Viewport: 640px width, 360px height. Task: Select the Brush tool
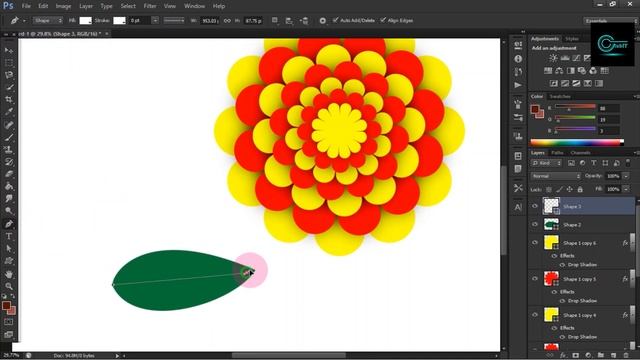point(9,137)
